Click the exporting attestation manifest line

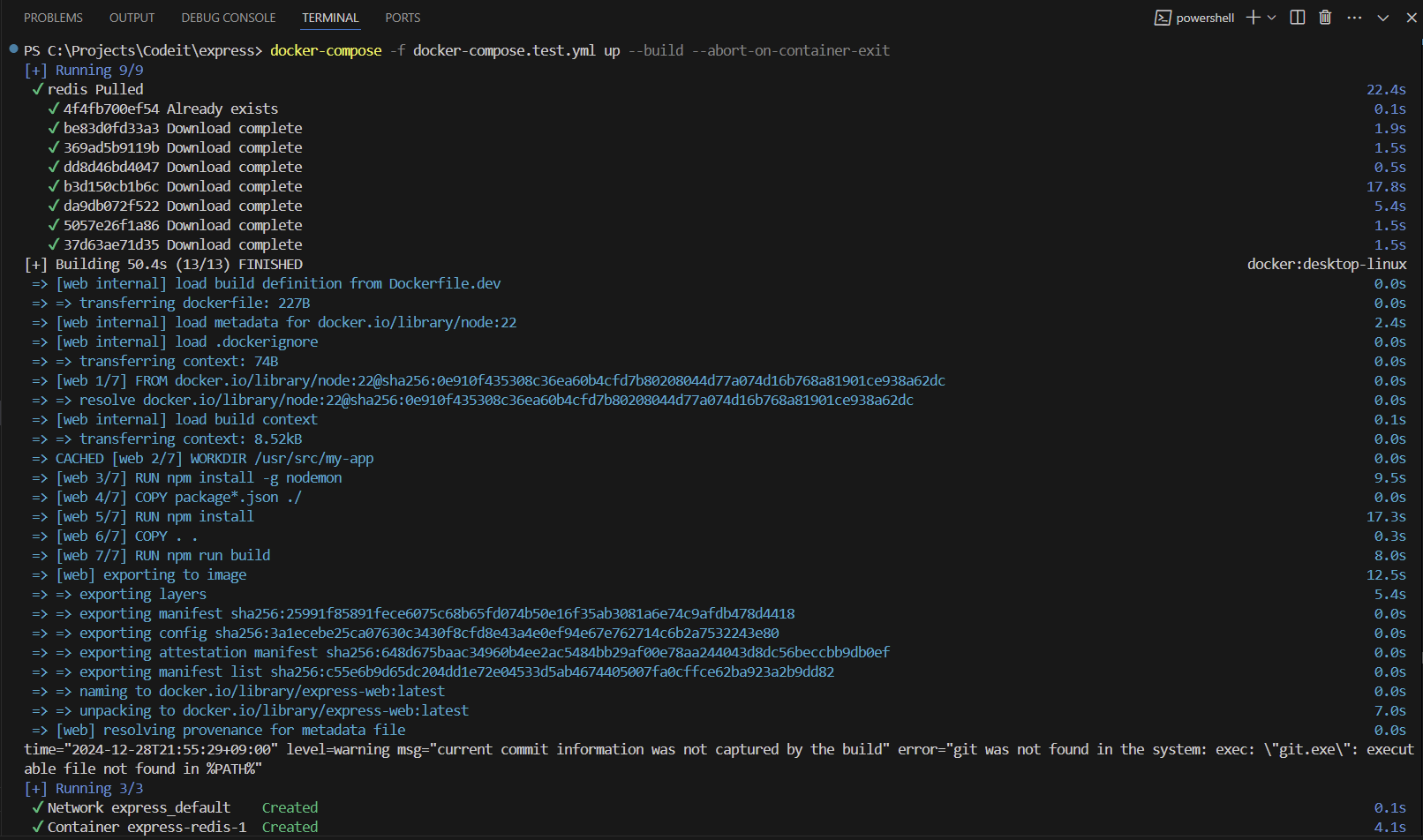tap(461, 652)
